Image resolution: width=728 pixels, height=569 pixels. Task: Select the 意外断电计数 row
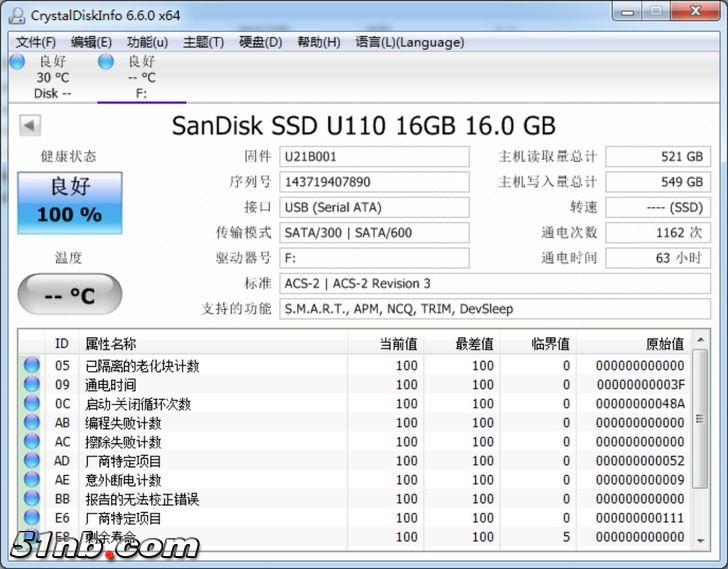point(355,479)
